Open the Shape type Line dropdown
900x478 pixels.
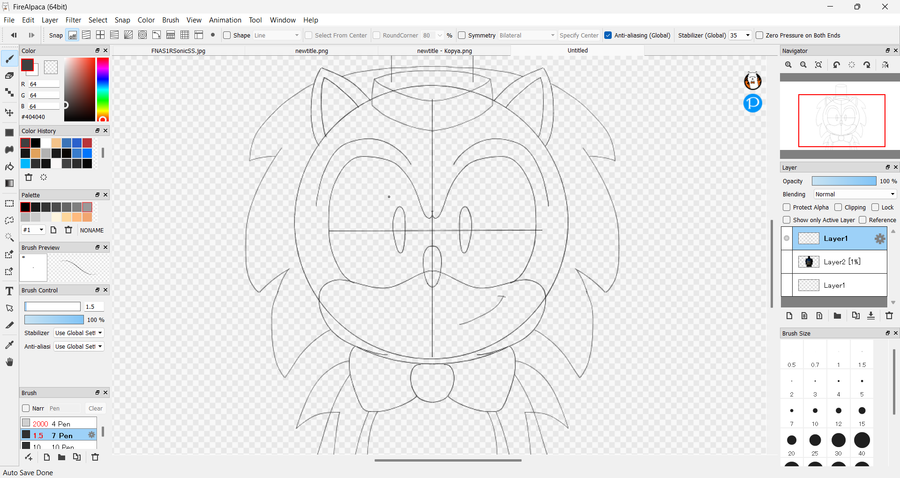[x=277, y=35]
